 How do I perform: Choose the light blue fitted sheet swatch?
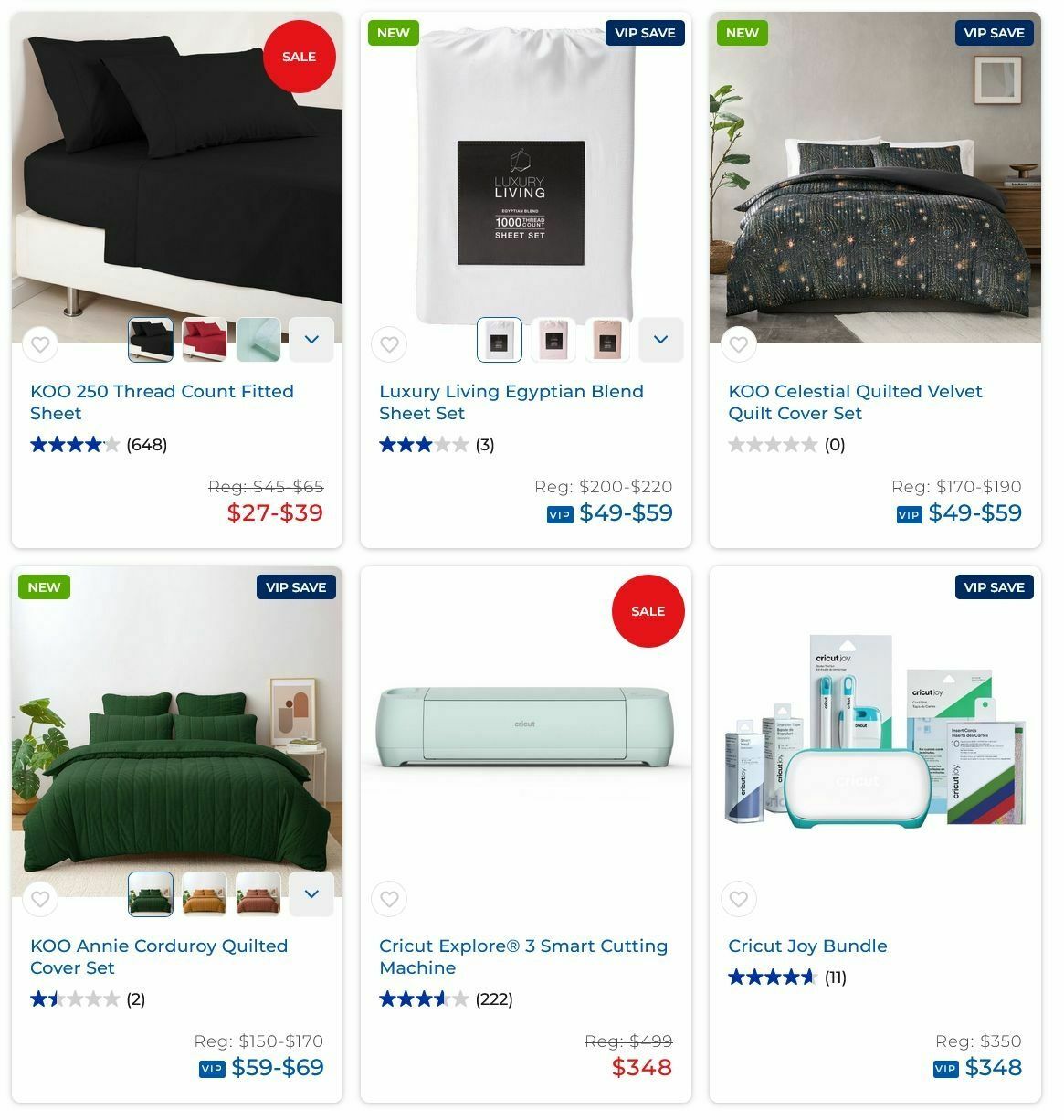(x=258, y=340)
